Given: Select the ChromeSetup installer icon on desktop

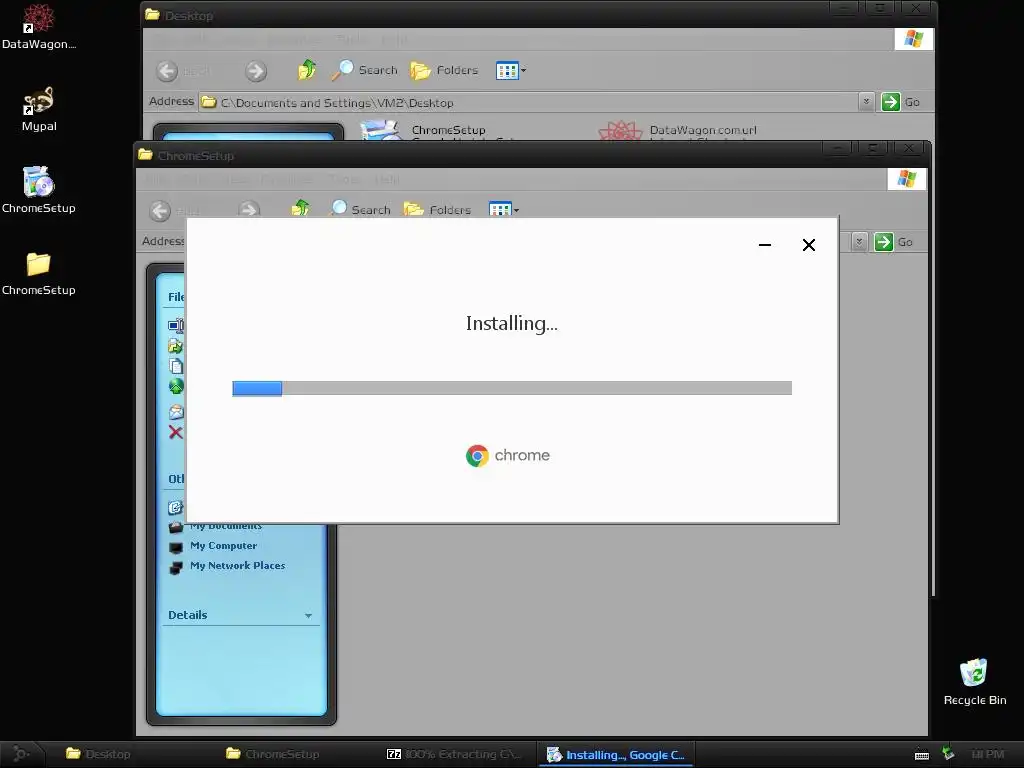Looking at the screenshot, I should tap(39, 190).
